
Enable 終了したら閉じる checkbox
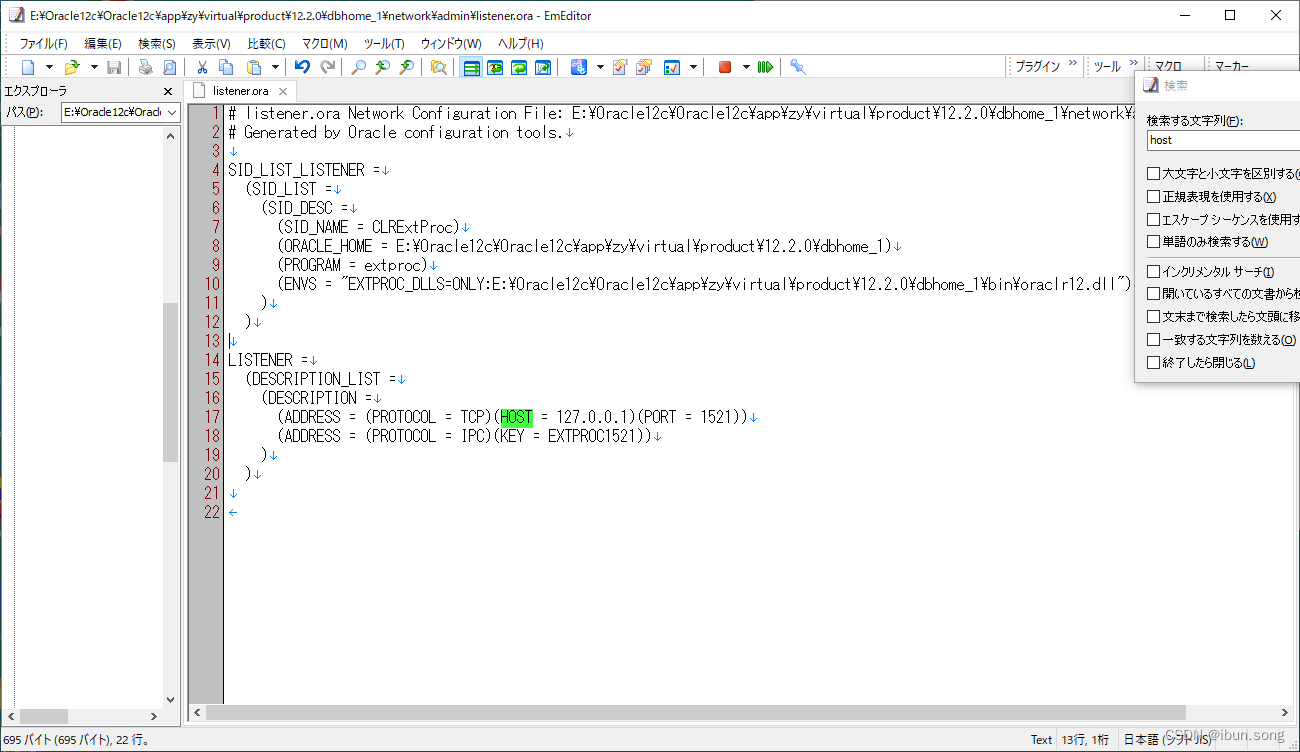[x=1153, y=363]
